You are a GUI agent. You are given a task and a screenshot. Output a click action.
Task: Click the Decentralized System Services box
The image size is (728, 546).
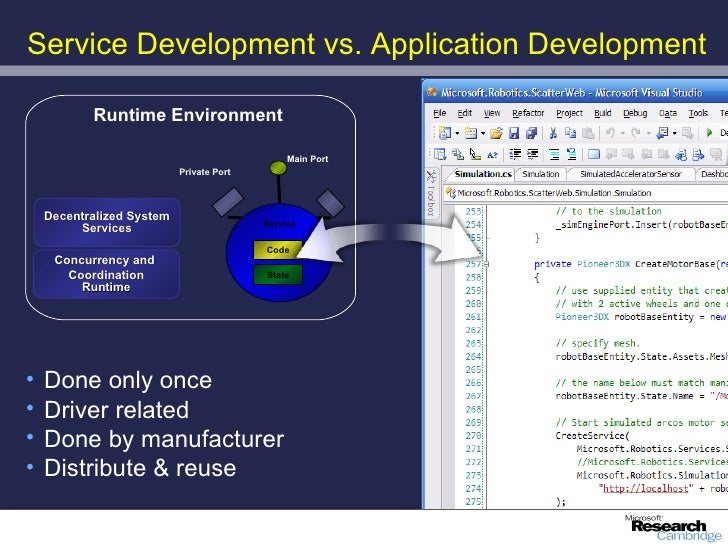point(107,222)
